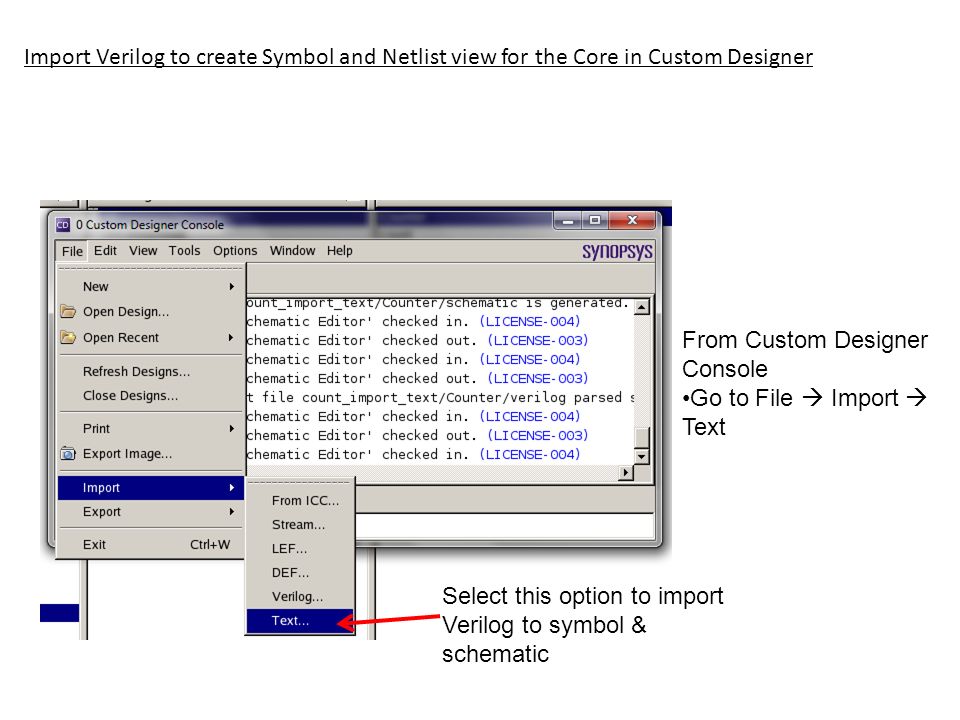The height and width of the screenshot is (720, 960).
Task: Open the File menu in menu bar
Action: point(72,251)
